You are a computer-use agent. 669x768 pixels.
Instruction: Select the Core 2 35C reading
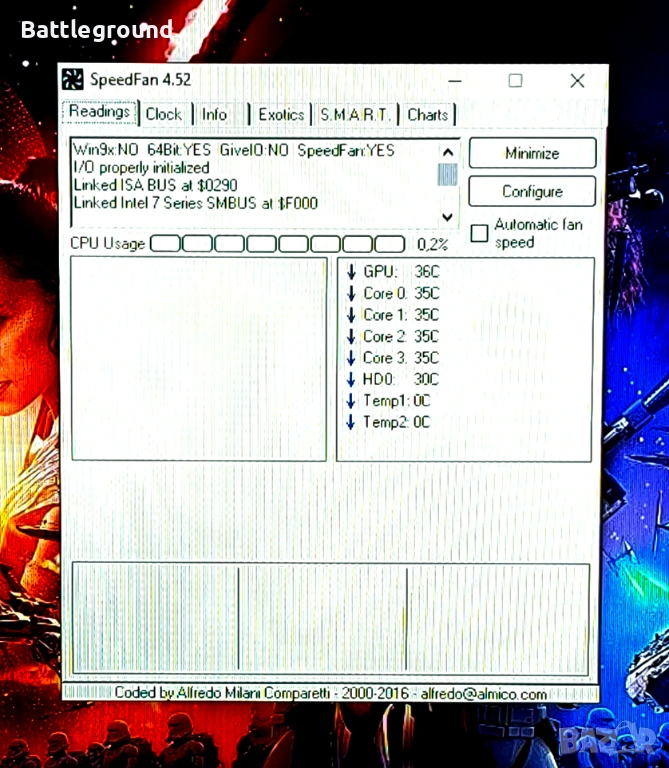[402, 336]
